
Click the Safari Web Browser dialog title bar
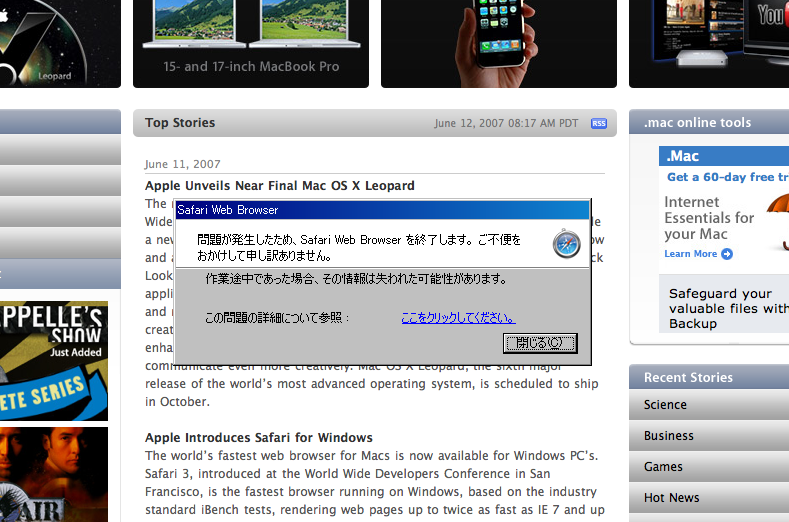point(382,210)
